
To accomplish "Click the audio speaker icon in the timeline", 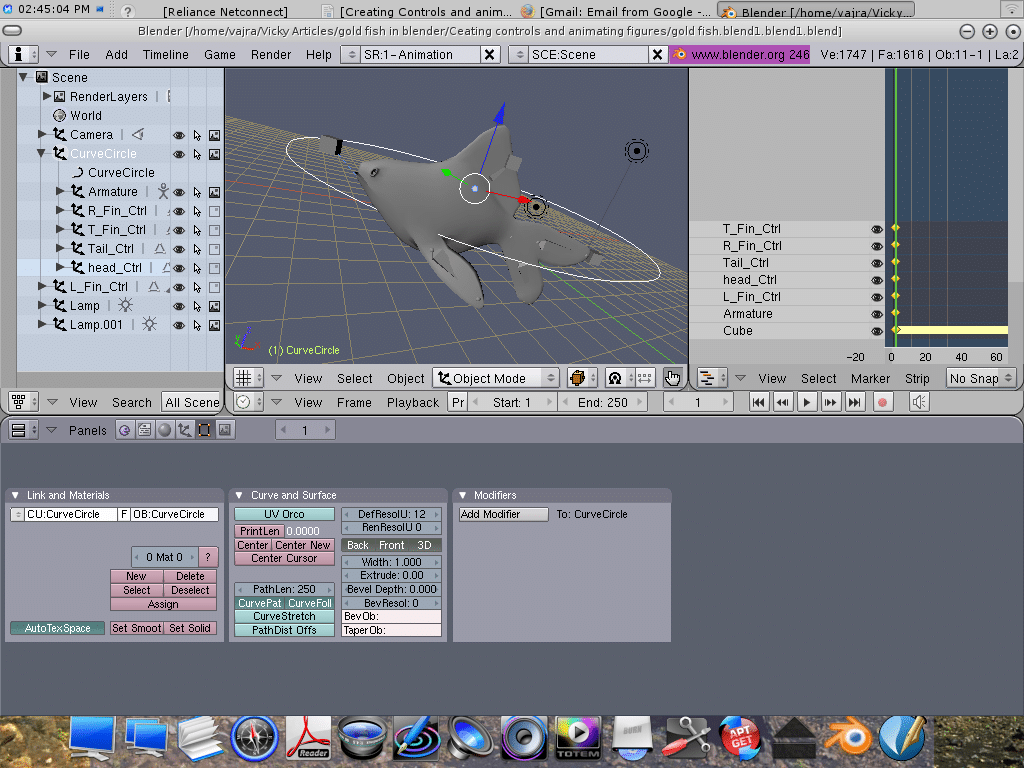I will click(x=919, y=402).
